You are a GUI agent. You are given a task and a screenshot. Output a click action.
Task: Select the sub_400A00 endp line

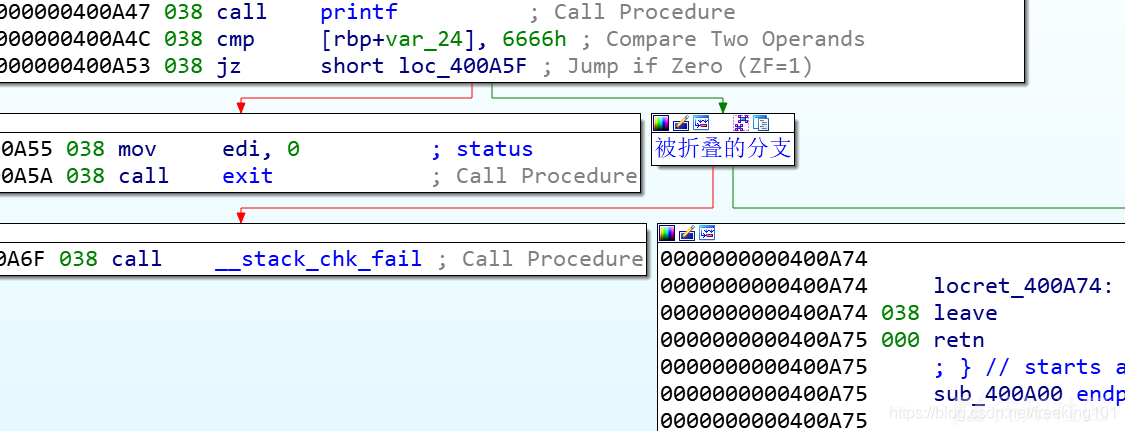pos(1027,394)
